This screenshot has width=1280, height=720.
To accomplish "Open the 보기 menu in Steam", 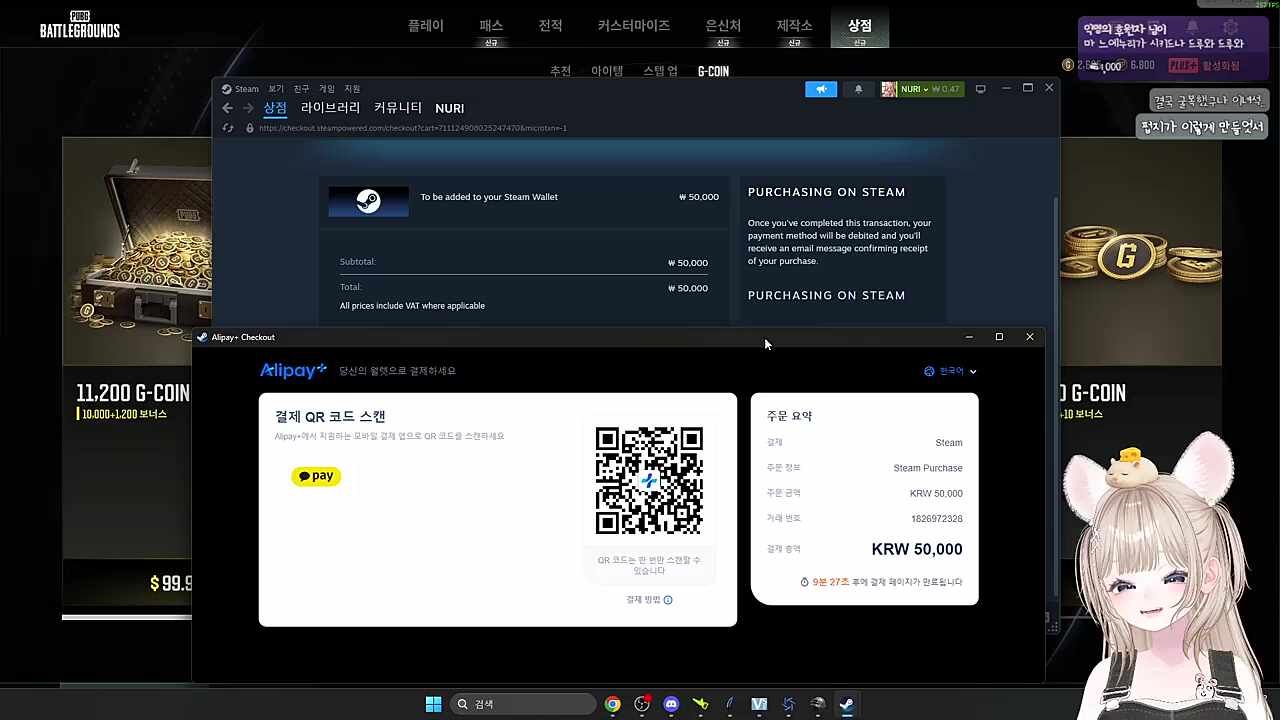I will 276,89.
